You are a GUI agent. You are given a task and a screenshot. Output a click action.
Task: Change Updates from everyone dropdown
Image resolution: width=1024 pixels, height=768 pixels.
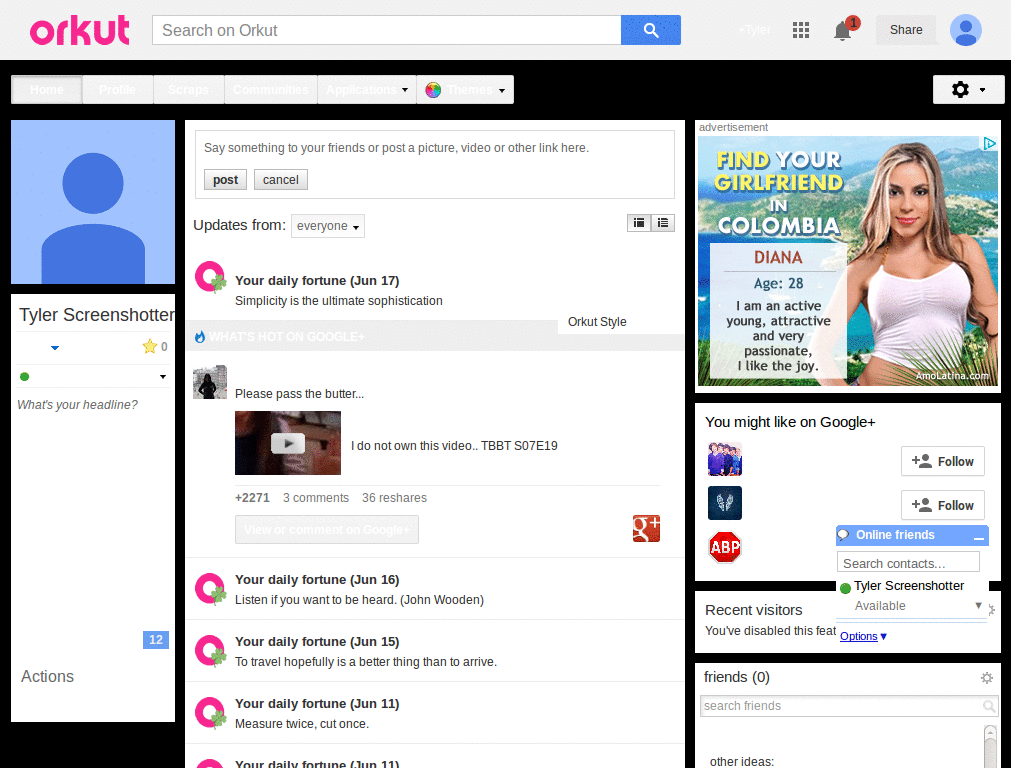click(328, 226)
